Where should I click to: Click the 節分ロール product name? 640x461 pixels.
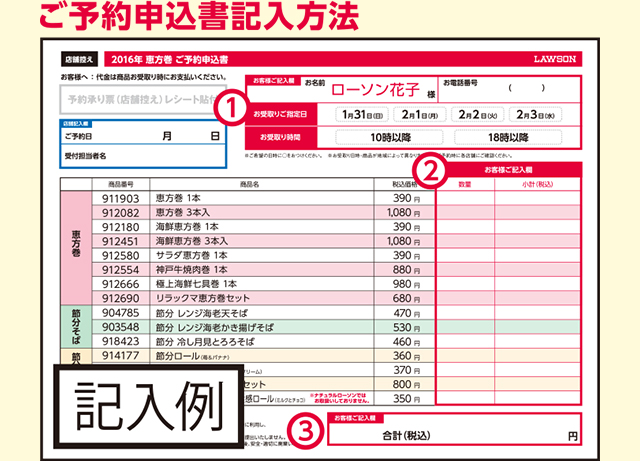[192, 356]
